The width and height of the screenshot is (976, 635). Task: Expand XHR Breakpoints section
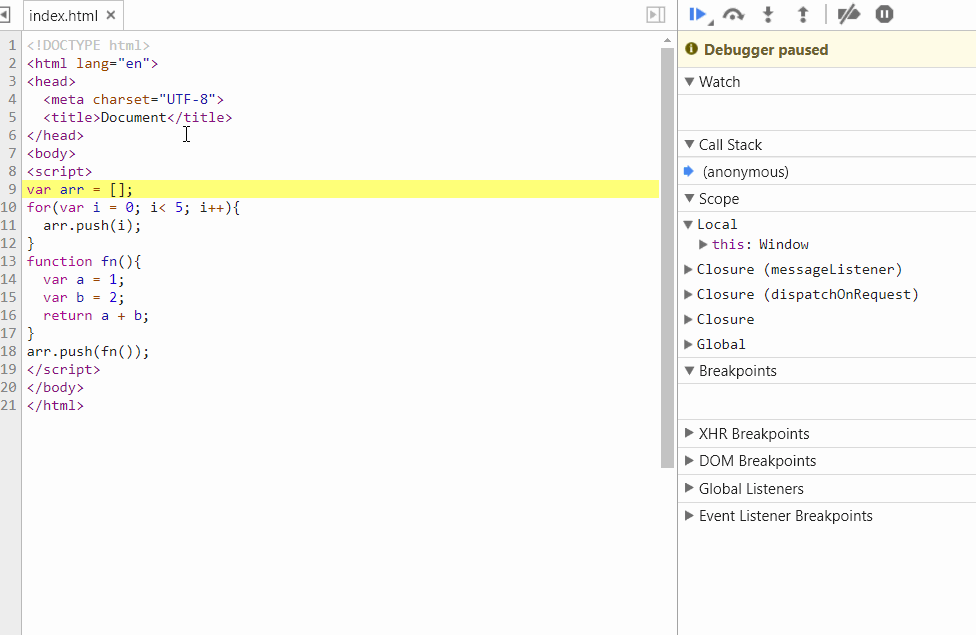coord(689,433)
